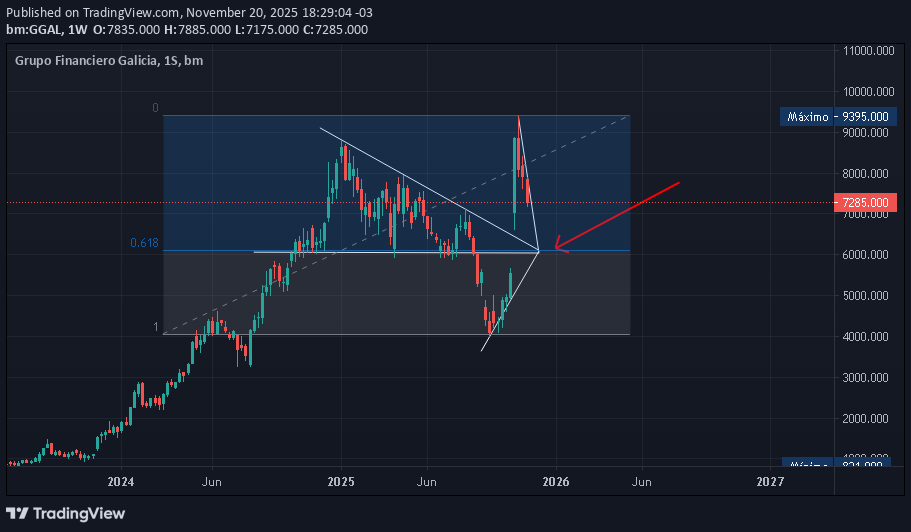The height and width of the screenshot is (532, 911).
Task: Click 11000.000 on the price scale
Action: [867, 50]
